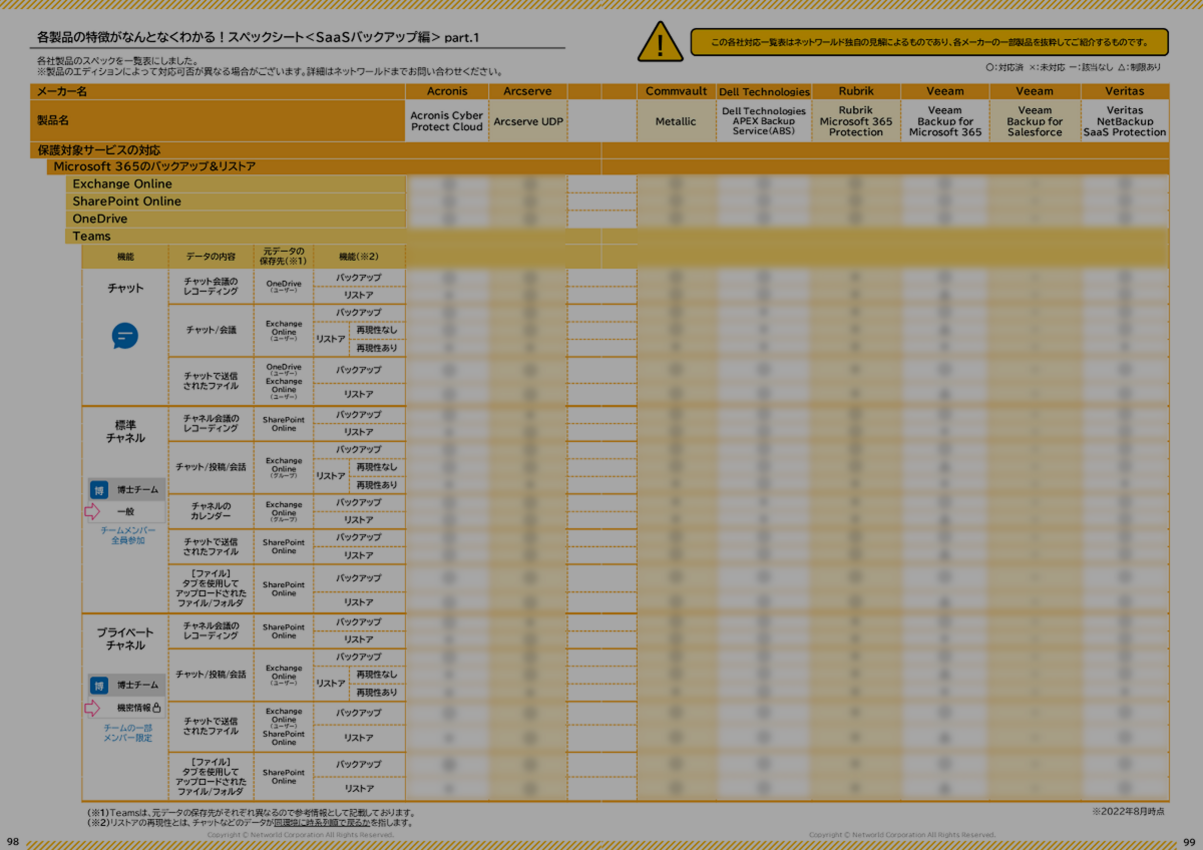Click the 機能(※2) column header
Screen dimensions: 1203x850
click(x=359, y=257)
